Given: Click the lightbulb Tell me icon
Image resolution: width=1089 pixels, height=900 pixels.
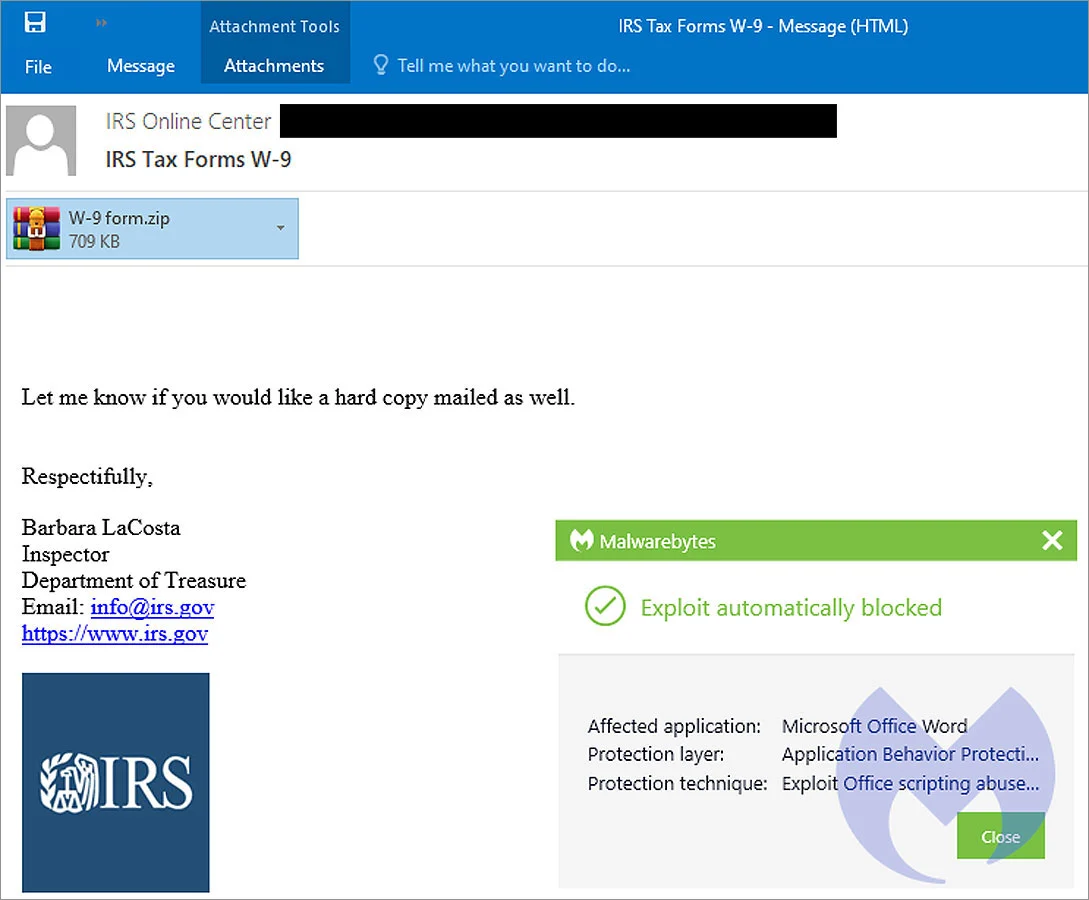Looking at the screenshot, I should (x=381, y=65).
